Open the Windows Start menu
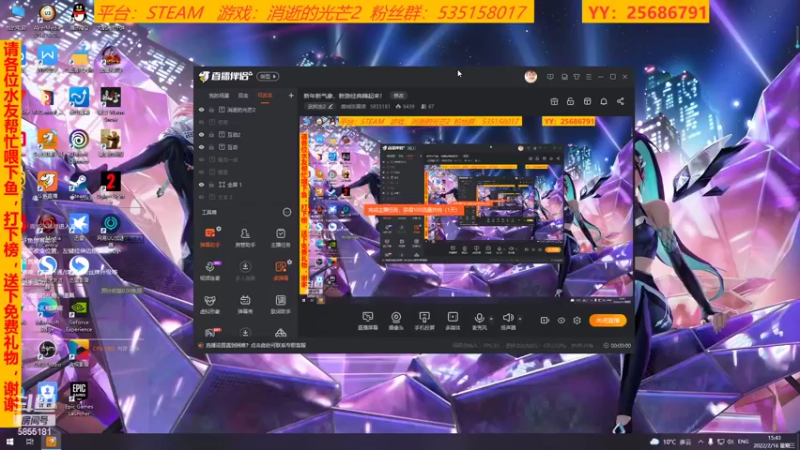Image resolution: width=800 pixels, height=450 pixels. [9, 442]
